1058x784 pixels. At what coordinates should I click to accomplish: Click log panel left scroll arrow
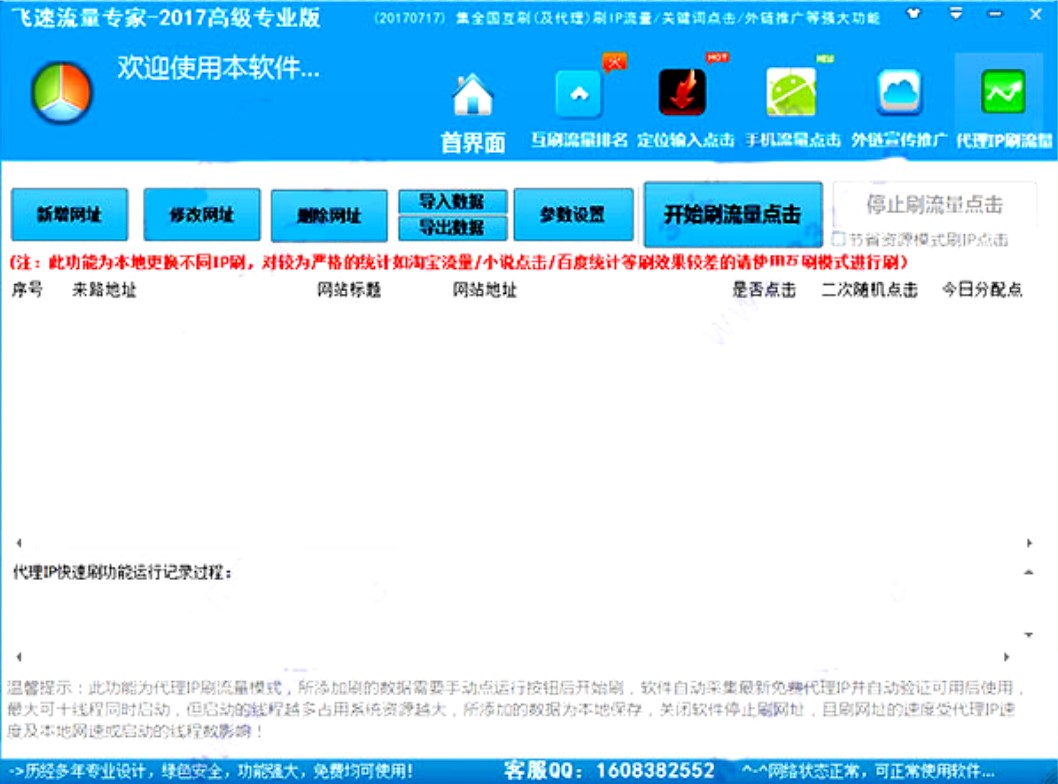[19, 656]
